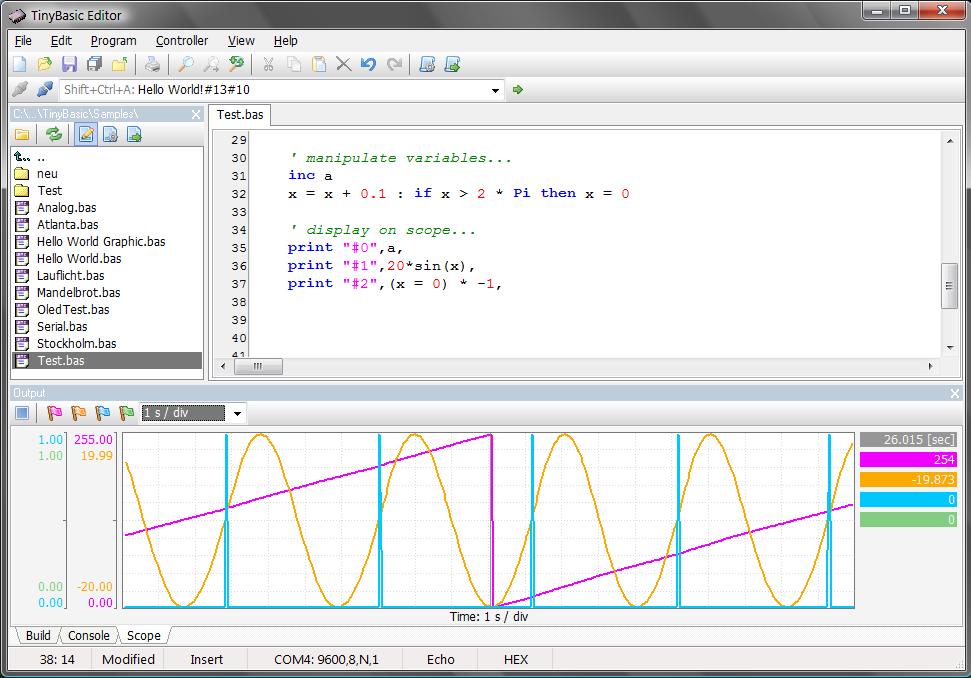Image resolution: width=971 pixels, height=678 pixels.
Task: Toggle the blue channel flag
Action: [103, 413]
